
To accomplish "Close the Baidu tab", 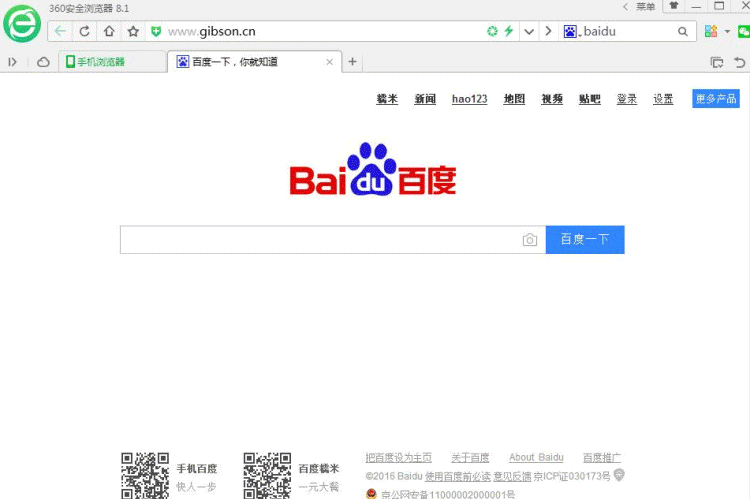I will tap(330, 62).
